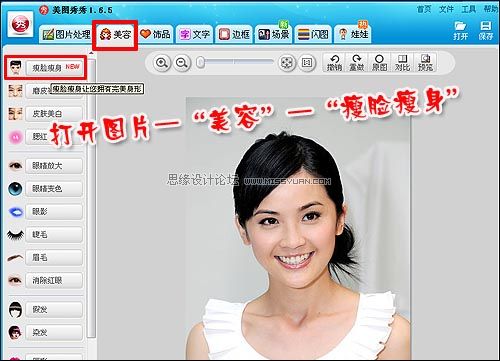Click the 染发 button
The image size is (500, 361).
click(x=54, y=333)
